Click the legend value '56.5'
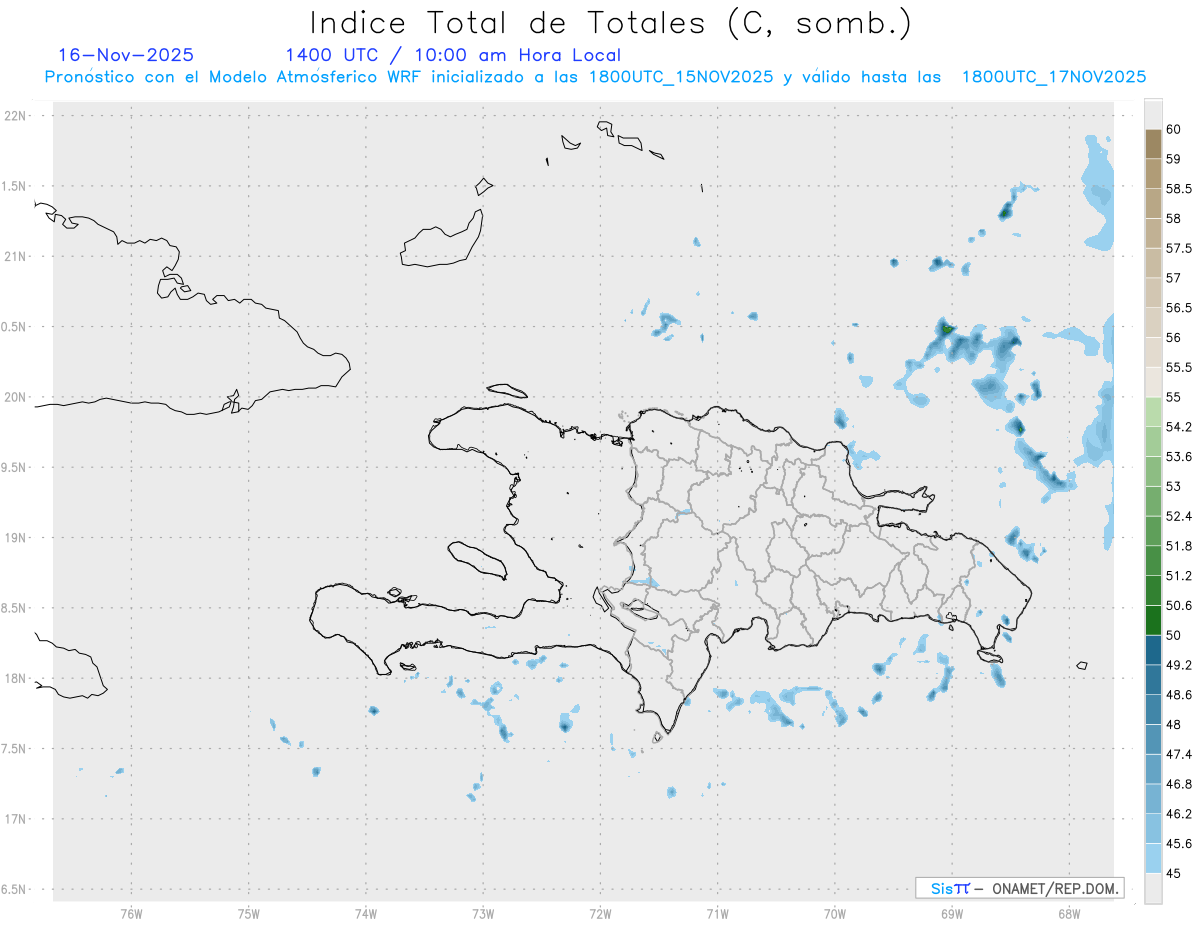1200x927 pixels. (1179, 308)
